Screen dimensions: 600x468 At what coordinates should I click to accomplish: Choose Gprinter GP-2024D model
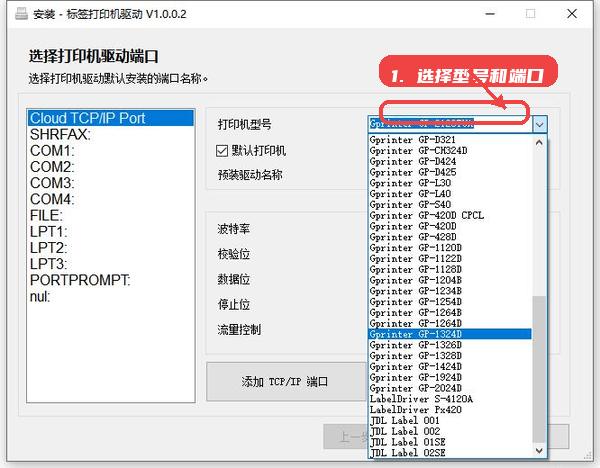click(450, 388)
